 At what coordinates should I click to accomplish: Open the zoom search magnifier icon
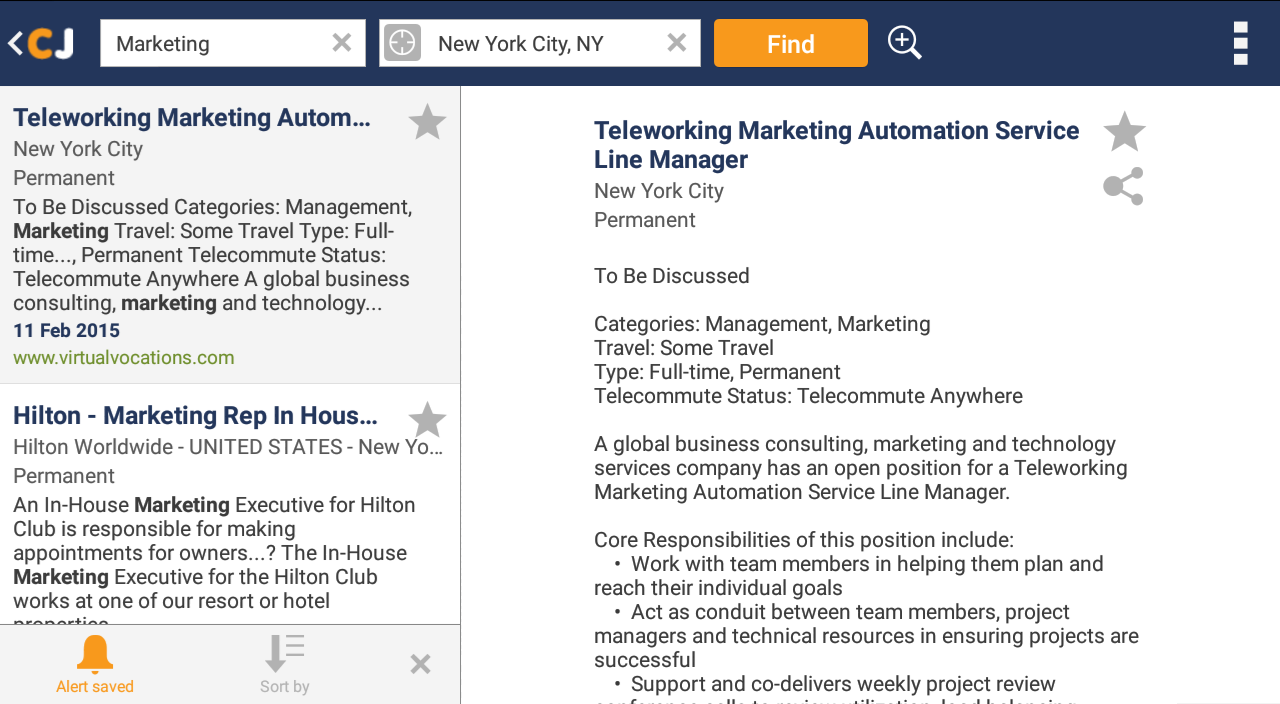point(904,42)
